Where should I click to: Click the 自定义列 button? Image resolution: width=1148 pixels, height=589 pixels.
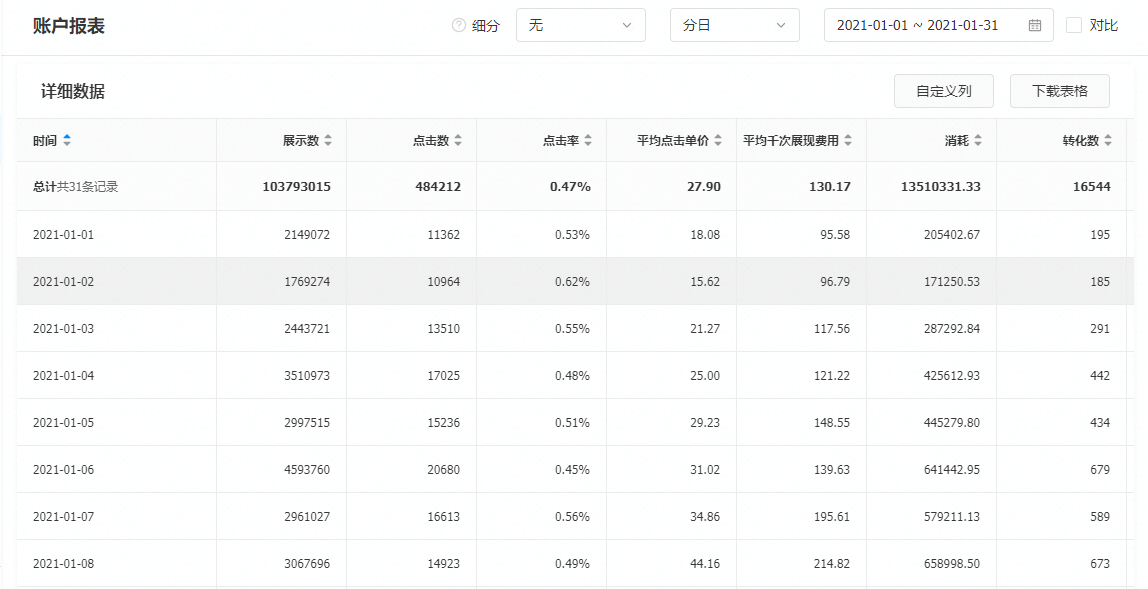(x=943, y=90)
